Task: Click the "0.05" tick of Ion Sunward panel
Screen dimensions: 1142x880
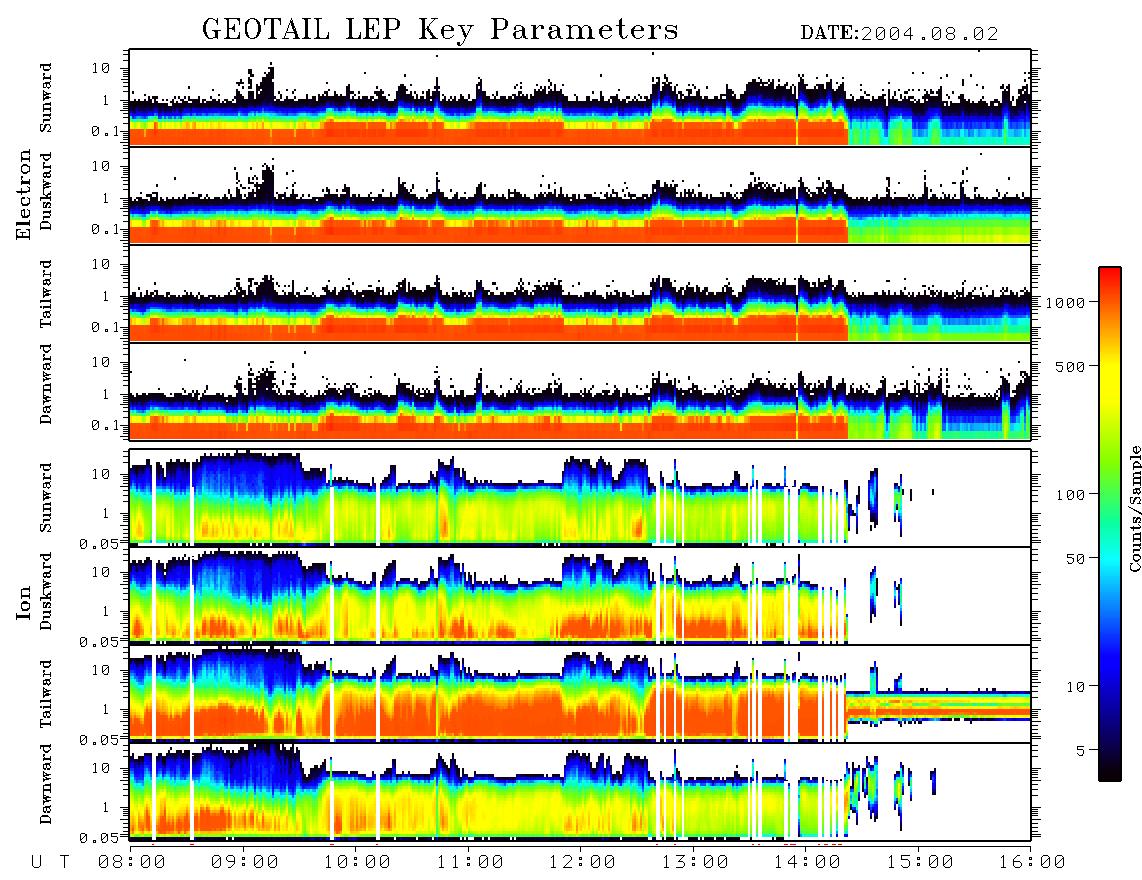Action: click(98, 543)
